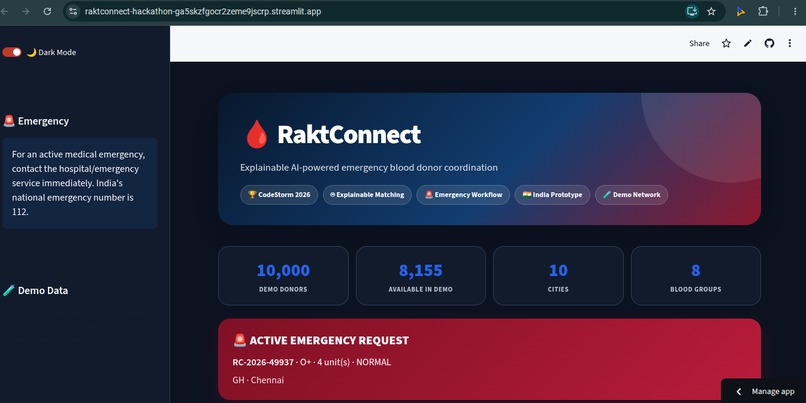Click request ID RC-2026-49937
The width and height of the screenshot is (806, 403).
point(263,362)
